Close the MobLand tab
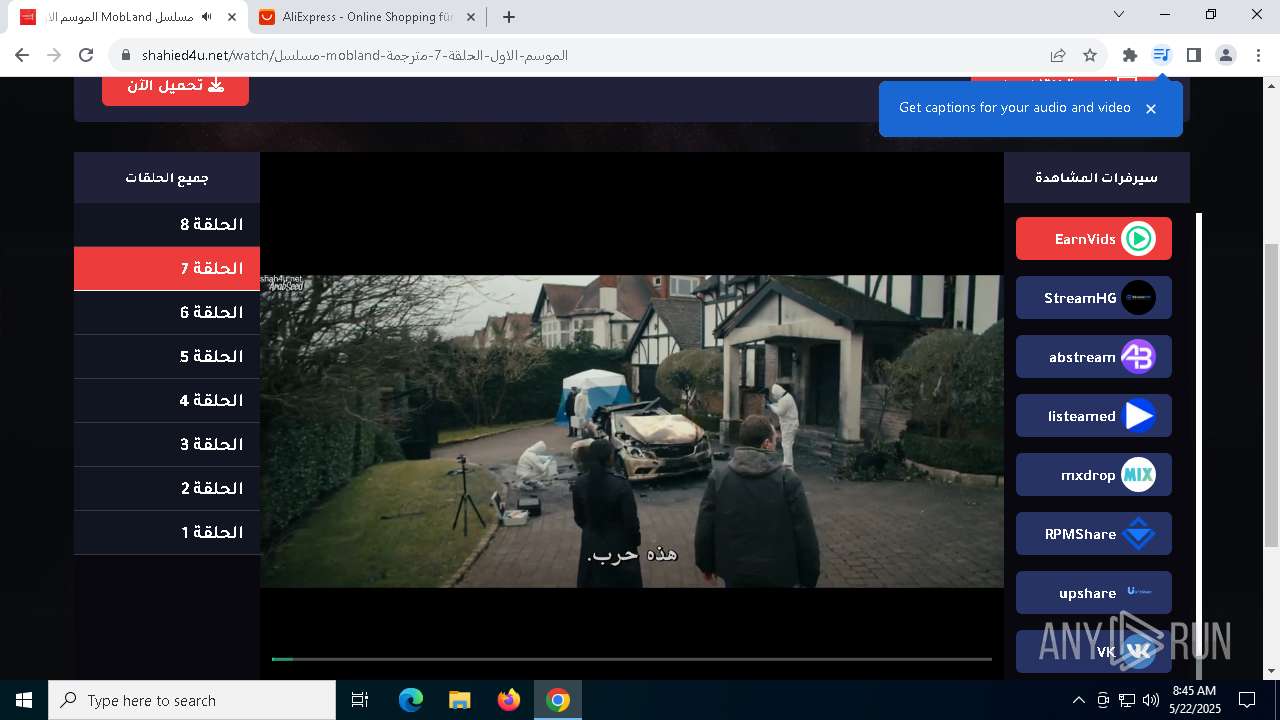This screenshot has height=720, width=1280. click(x=232, y=17)
